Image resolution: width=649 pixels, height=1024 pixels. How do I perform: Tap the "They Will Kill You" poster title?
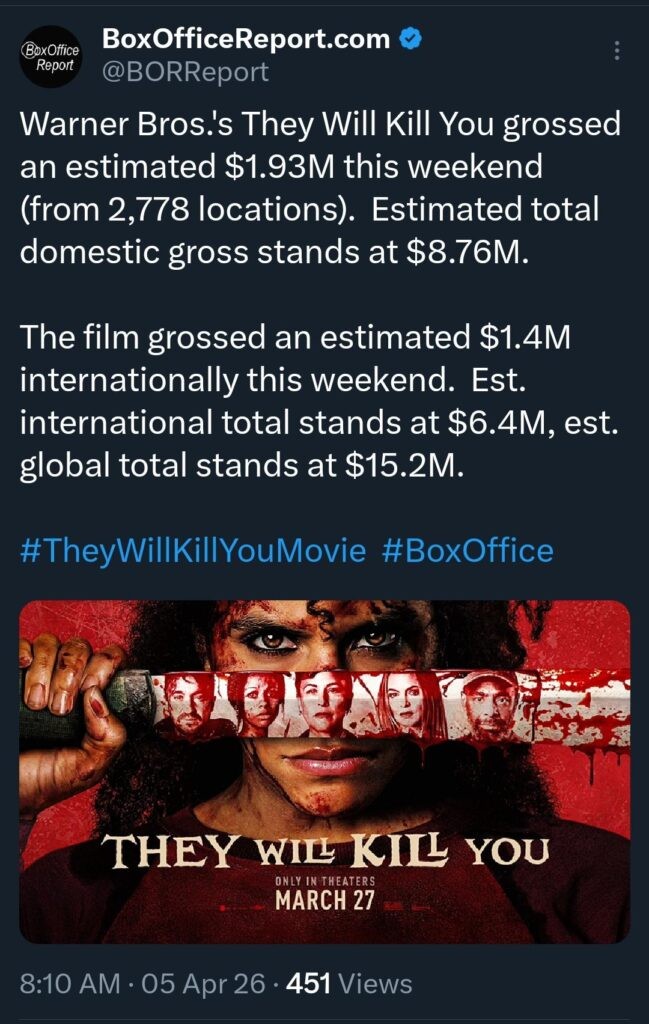326,852
